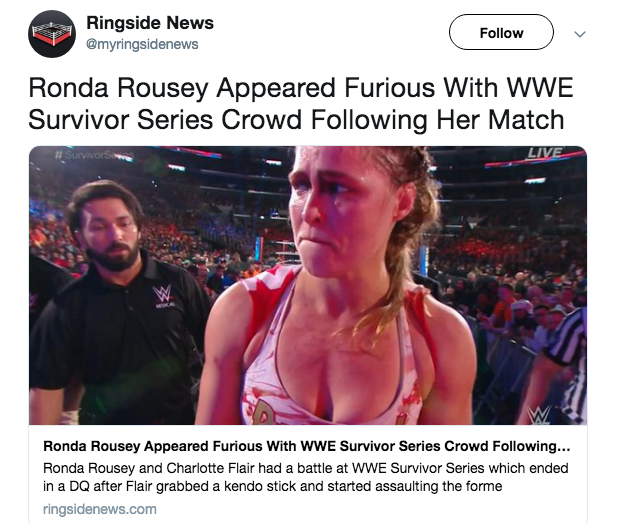Click the WWE logo on the black shirt
This screenshot has width=620, height=523.
(161, 295)
